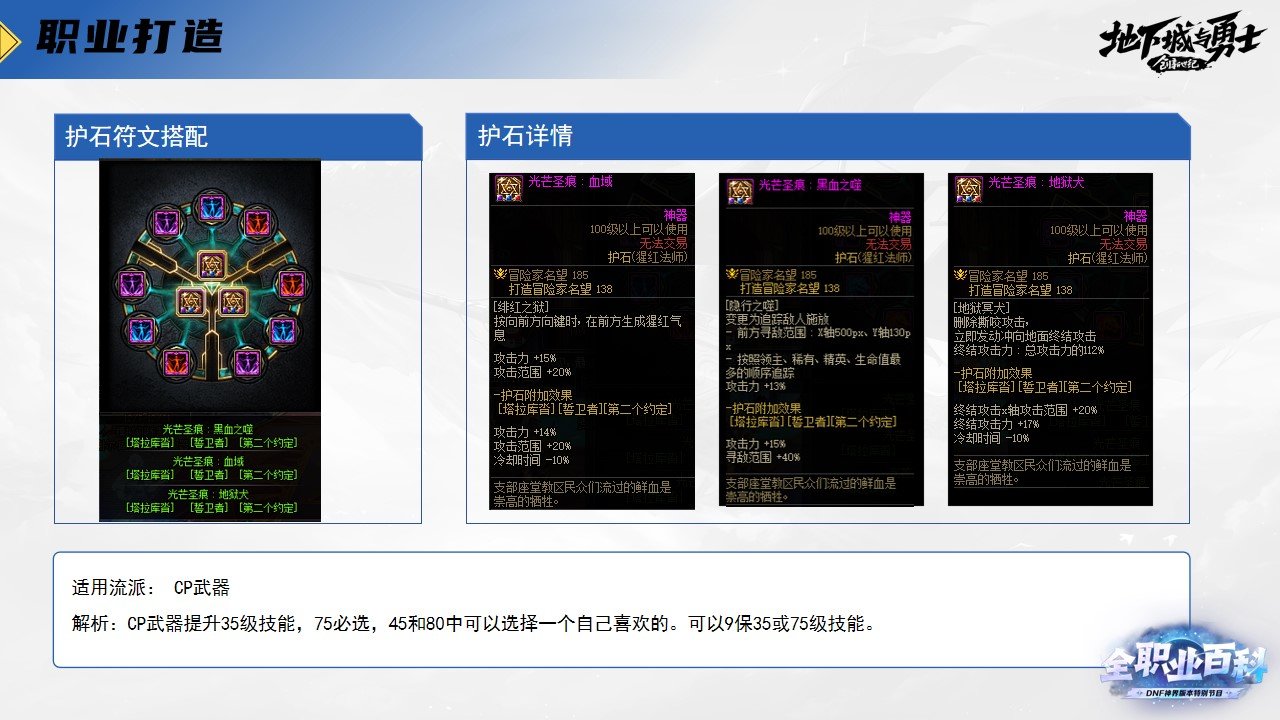Select the right central talisman in the wheel

click(x=232, y=301)
